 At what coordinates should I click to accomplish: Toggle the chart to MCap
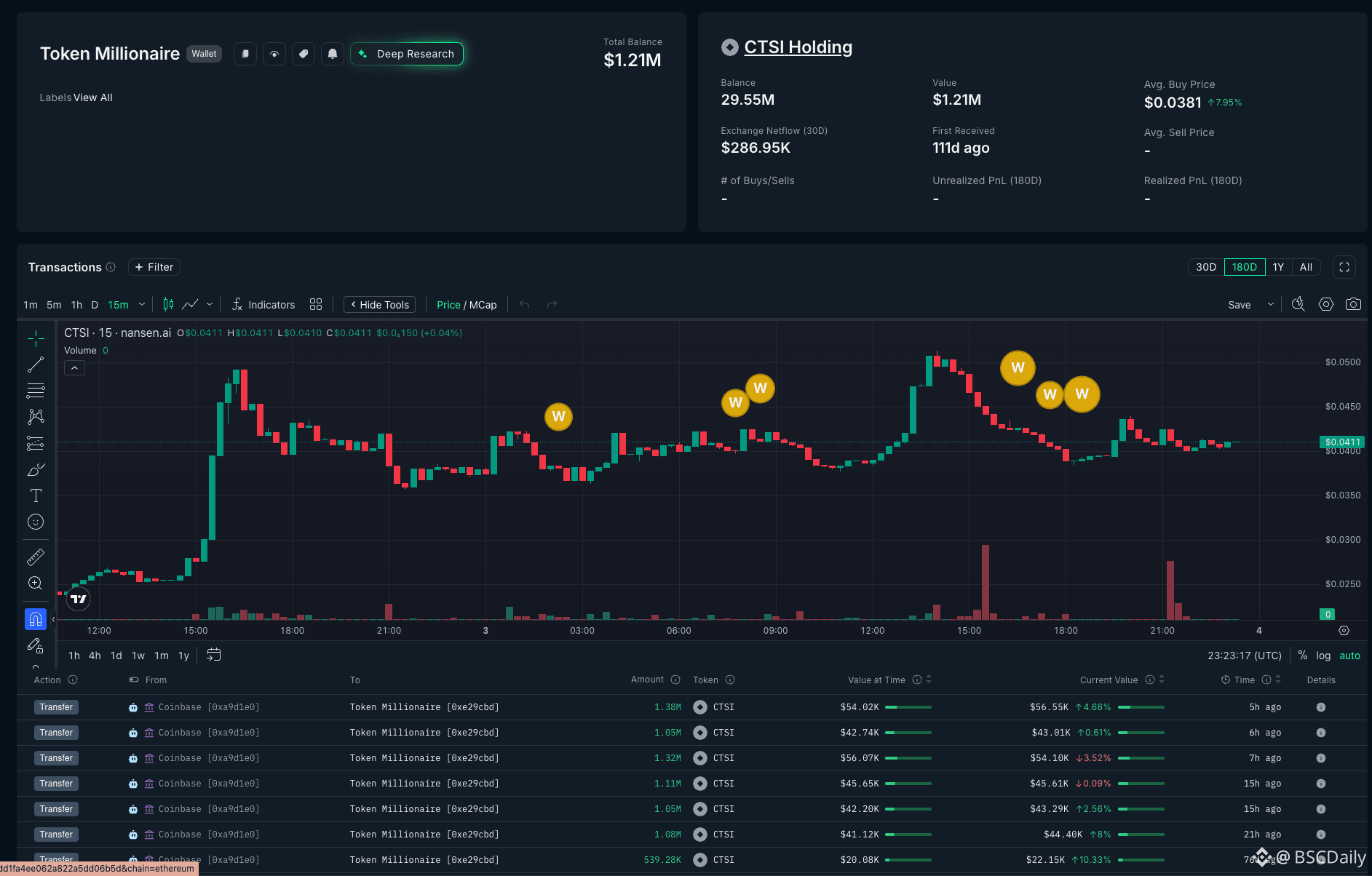[x=483, y=305]
